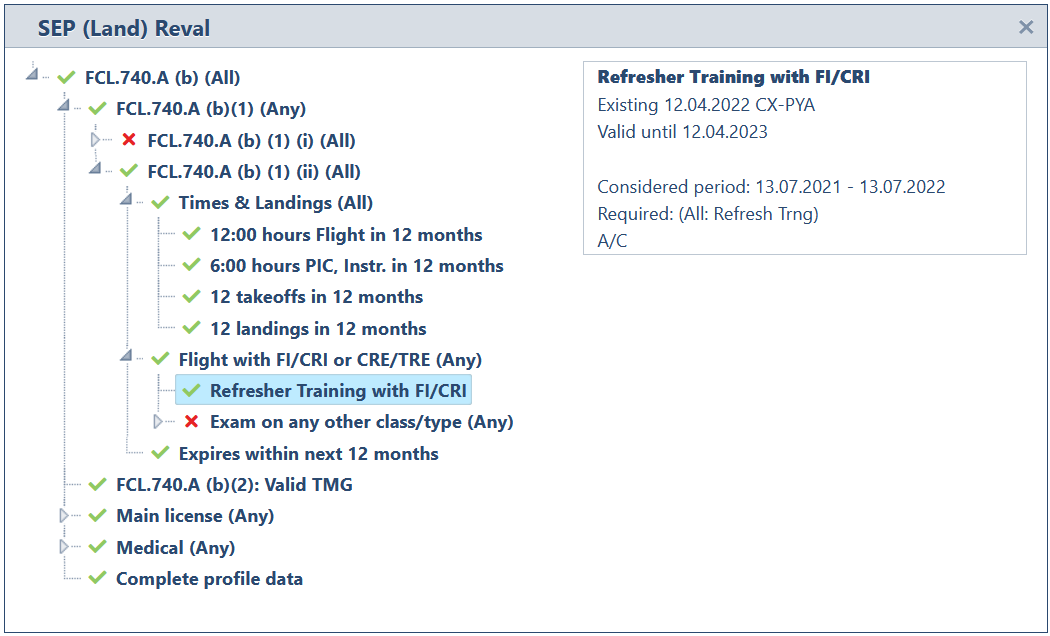Click the checkmark beside FCL.740.A (b)(2): Valid TMG
This screenshot has height=636, width=1050.
tap(97, 485)
